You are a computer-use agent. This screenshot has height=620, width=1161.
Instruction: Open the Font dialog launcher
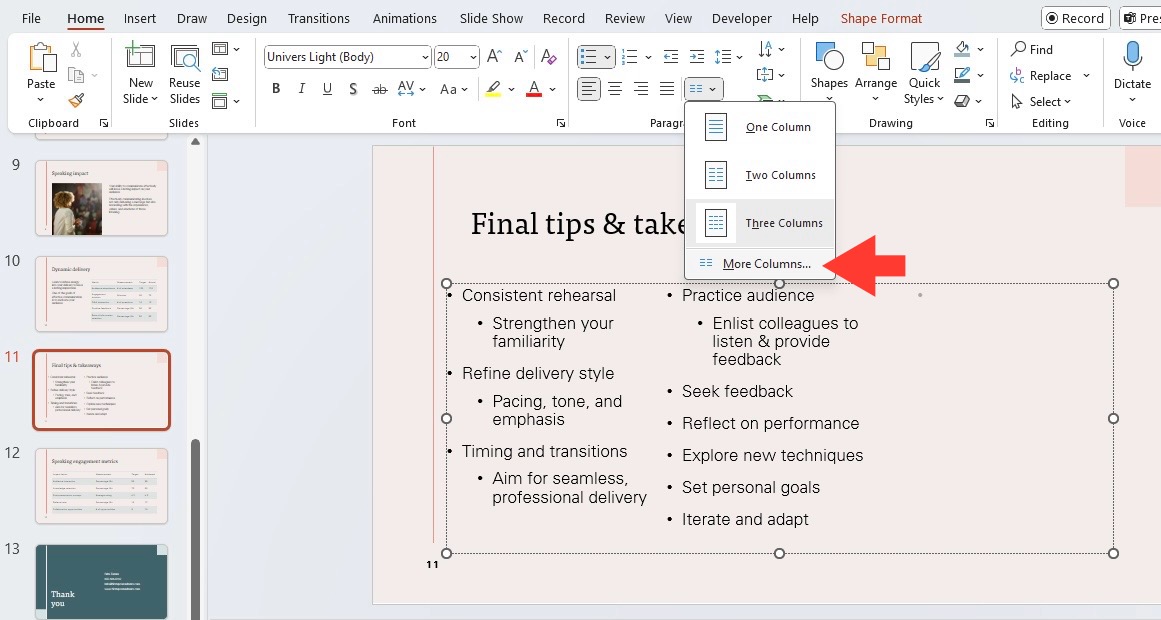click(x=561, y=123)
